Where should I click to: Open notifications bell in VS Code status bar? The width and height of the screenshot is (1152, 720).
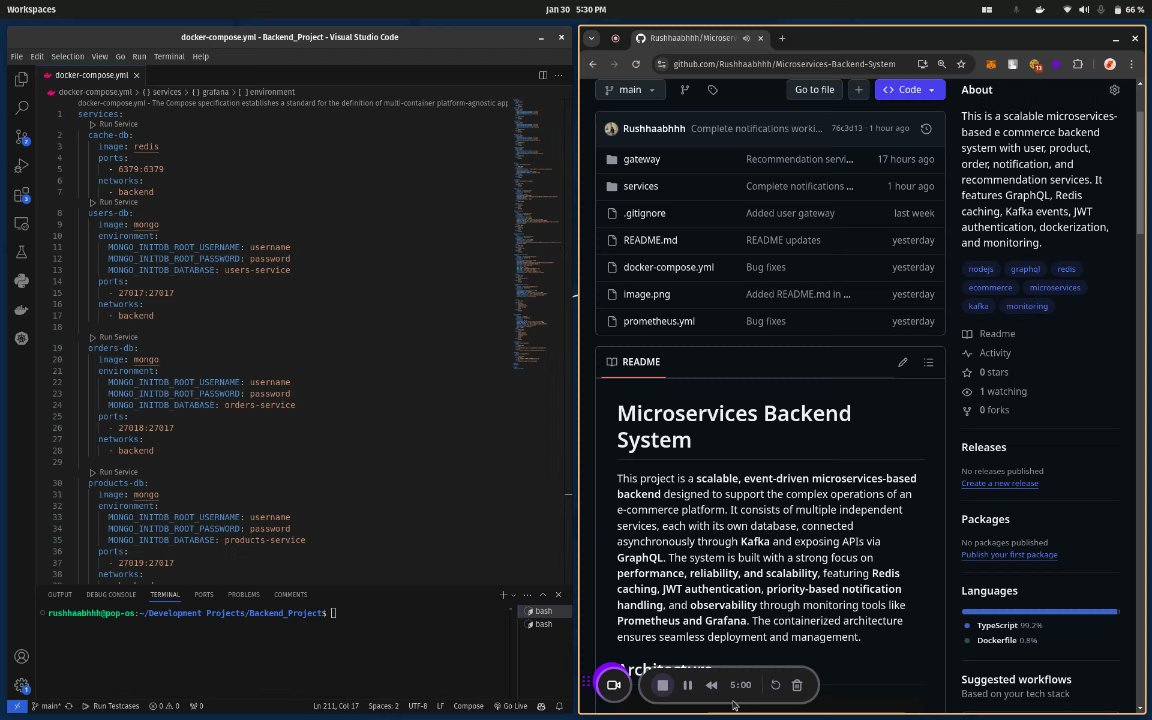pos(559,706)
